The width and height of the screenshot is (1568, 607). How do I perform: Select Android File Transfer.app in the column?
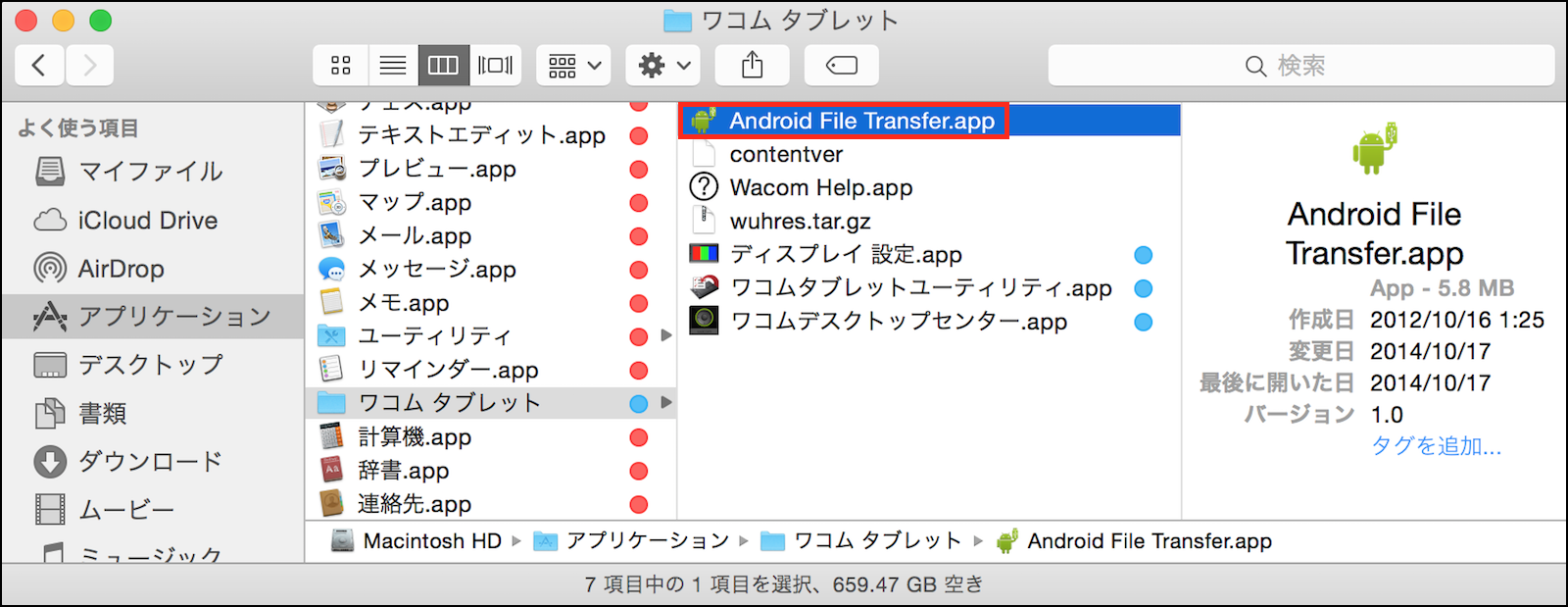point(929,121)
